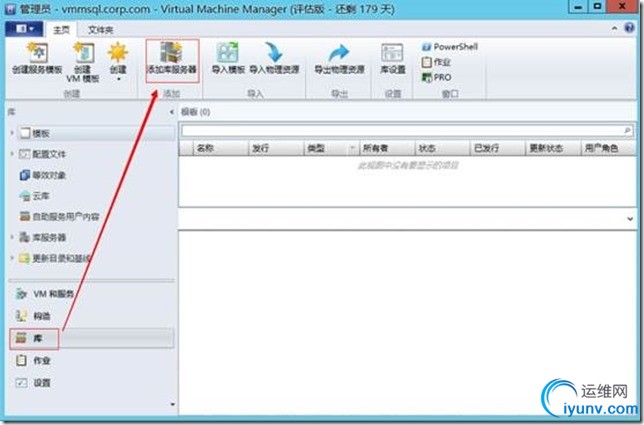This screenshot has width=644, height=425.
Task: Sort by the 已发行 column header
Action: click(x=498, y=148)
